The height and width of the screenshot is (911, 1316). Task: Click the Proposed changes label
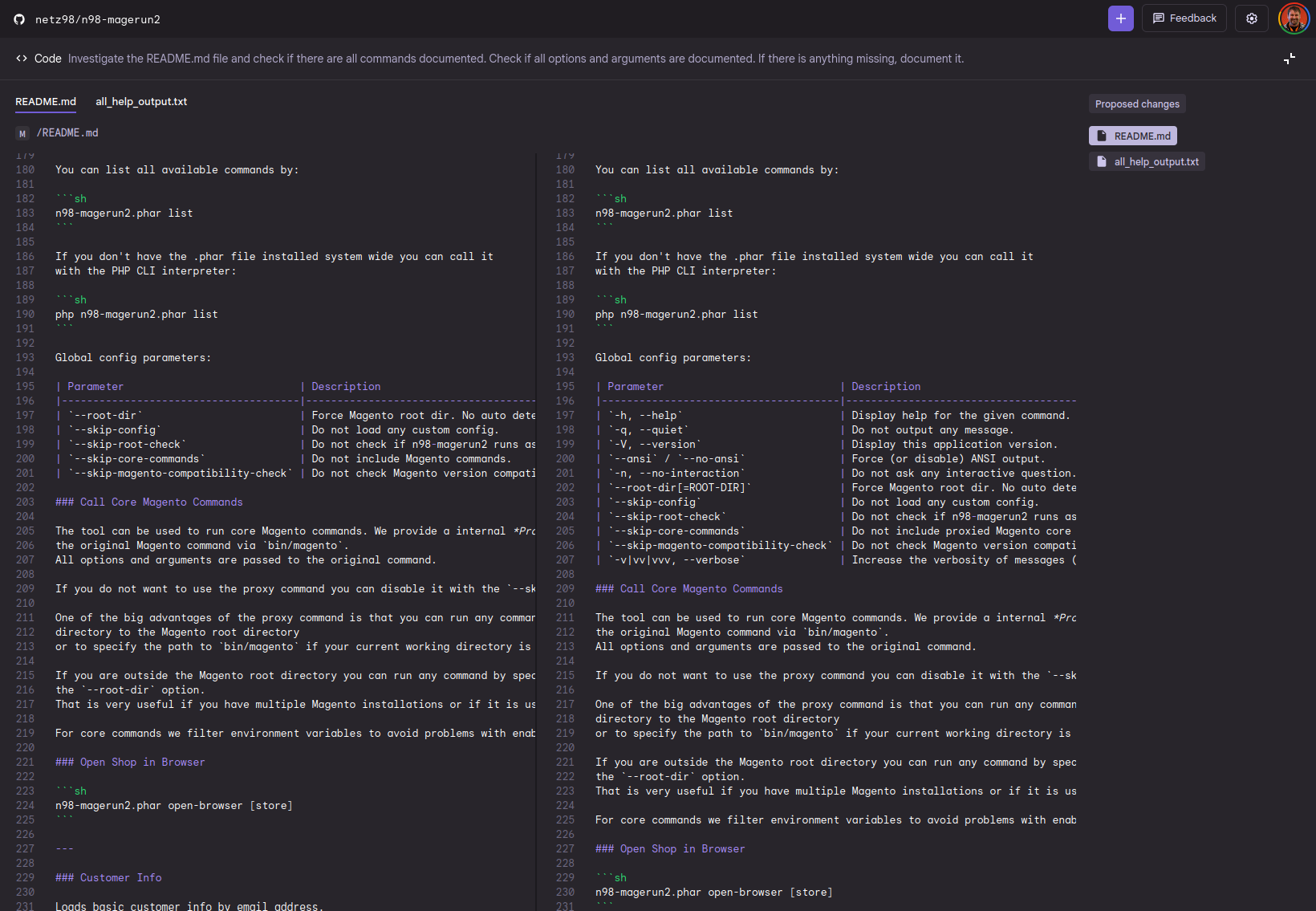(x=1137, y=104)
